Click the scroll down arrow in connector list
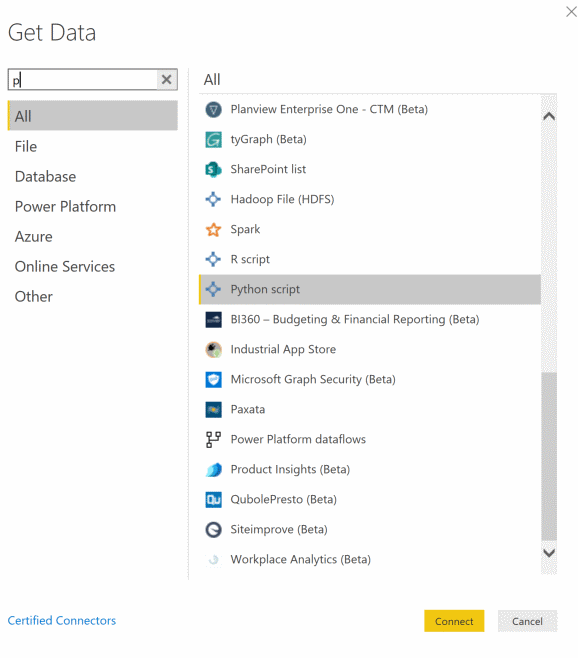 tap(549, 553)
